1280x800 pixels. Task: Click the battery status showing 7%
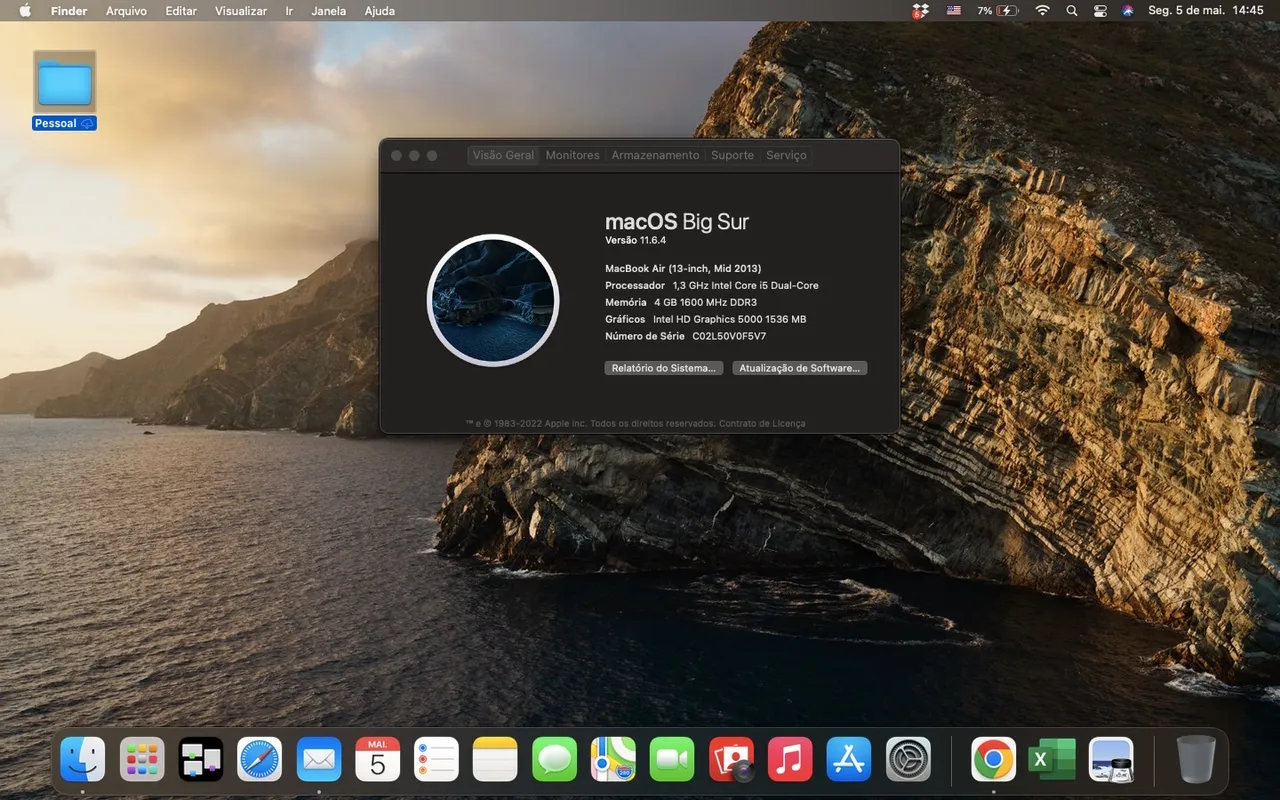tap(997, 10)
